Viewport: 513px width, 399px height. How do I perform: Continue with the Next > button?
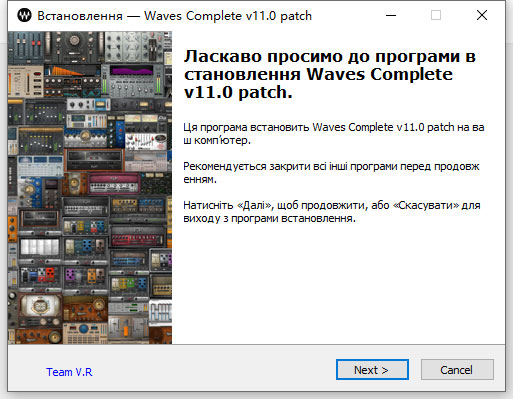[x=372, y=369]
